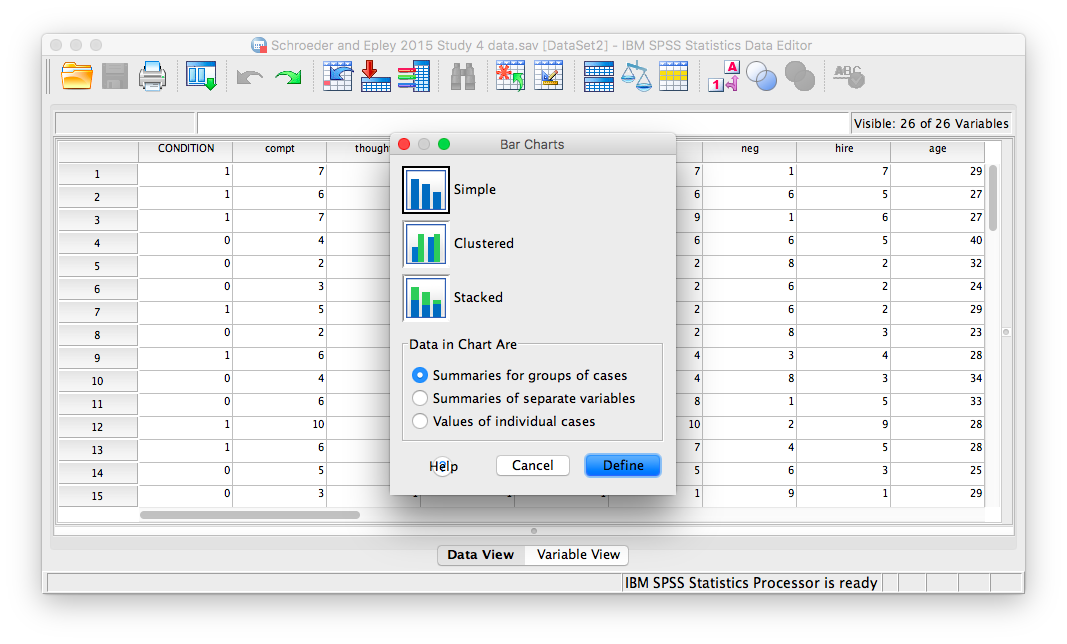The image size is (1067, 644).
Task: Click age value 24 in row 6
Action: [x=937, y=287]
